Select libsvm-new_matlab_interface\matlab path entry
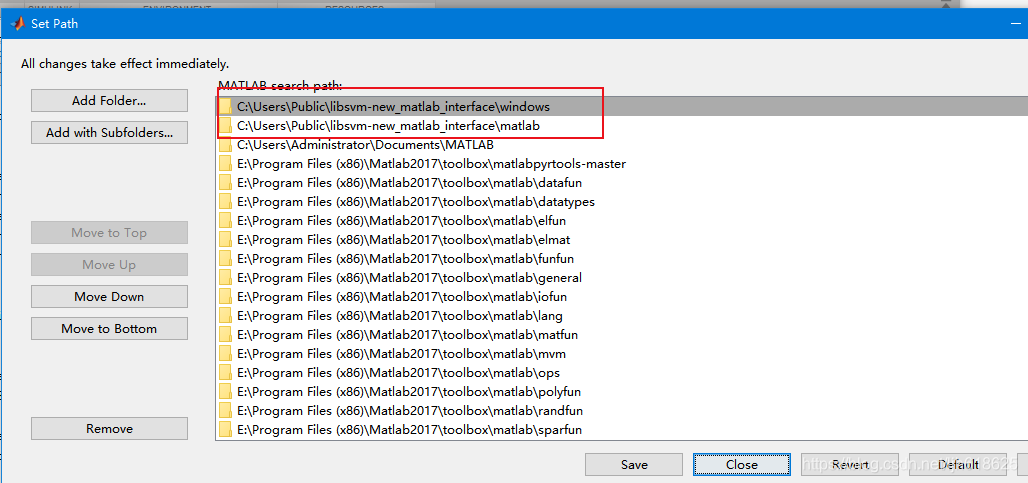 621,125
